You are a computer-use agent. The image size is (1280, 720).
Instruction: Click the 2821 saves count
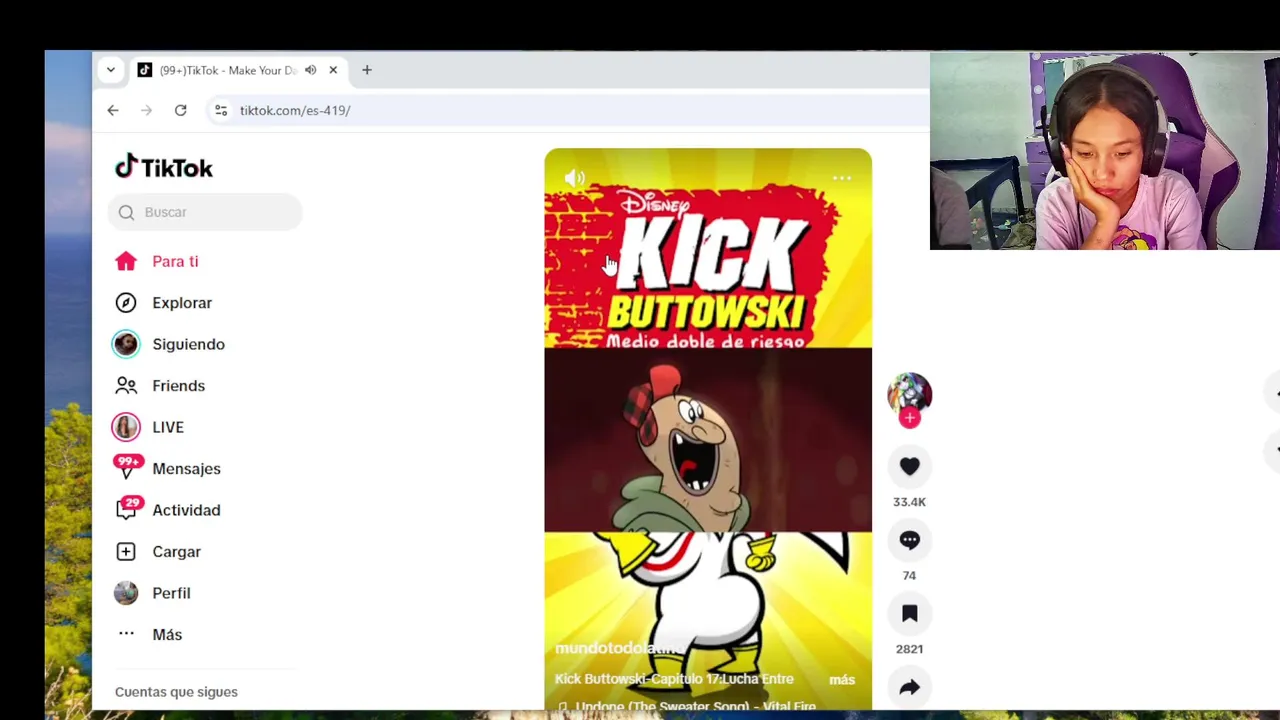(910, 649)
